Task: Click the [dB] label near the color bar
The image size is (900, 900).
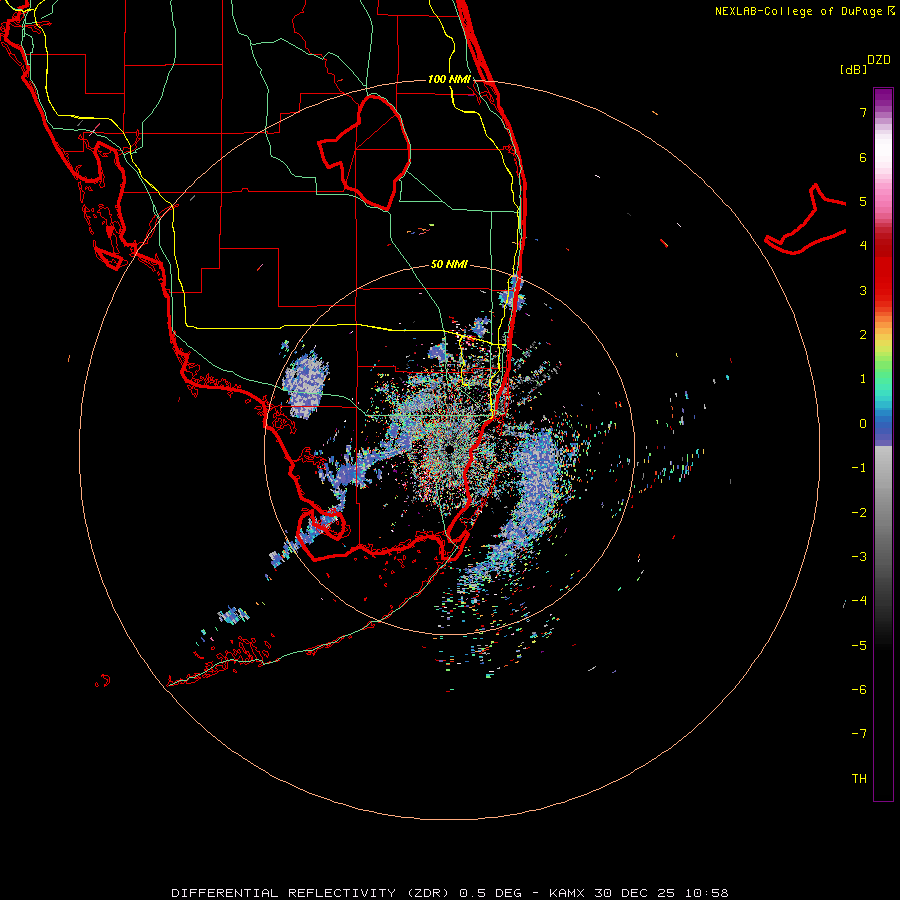Action: click(x=853, y=69)
